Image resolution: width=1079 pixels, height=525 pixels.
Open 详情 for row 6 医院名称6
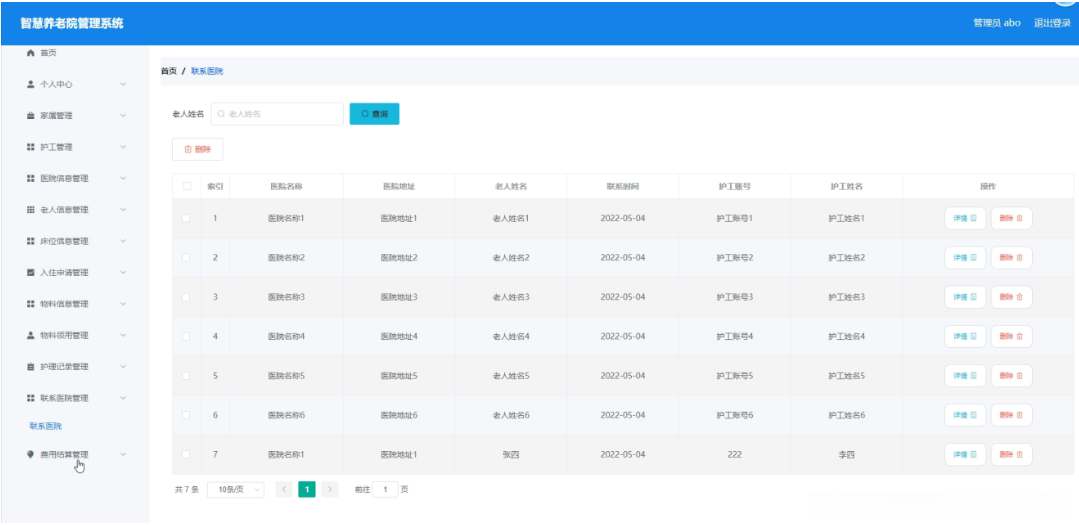965,415
